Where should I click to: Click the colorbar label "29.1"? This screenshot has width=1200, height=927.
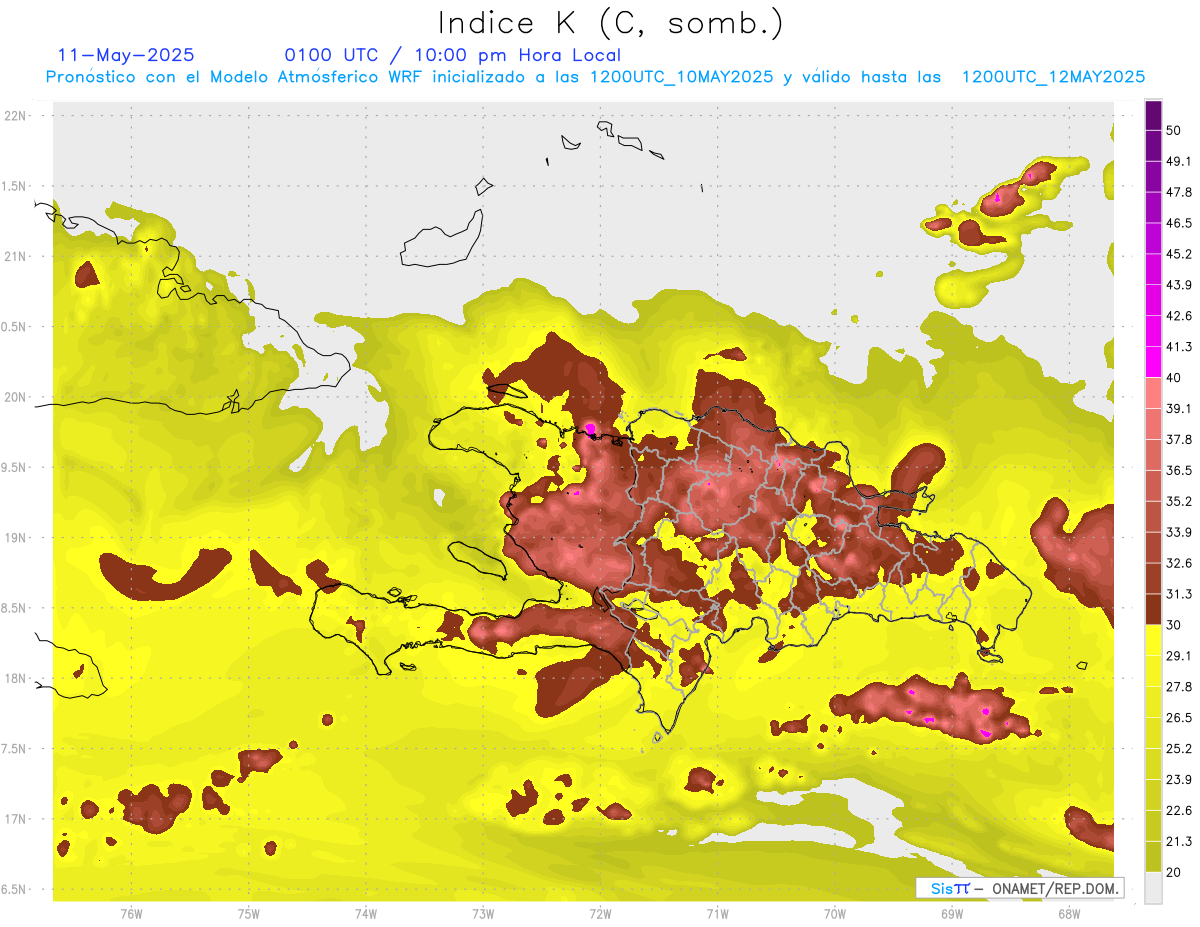1179,656
